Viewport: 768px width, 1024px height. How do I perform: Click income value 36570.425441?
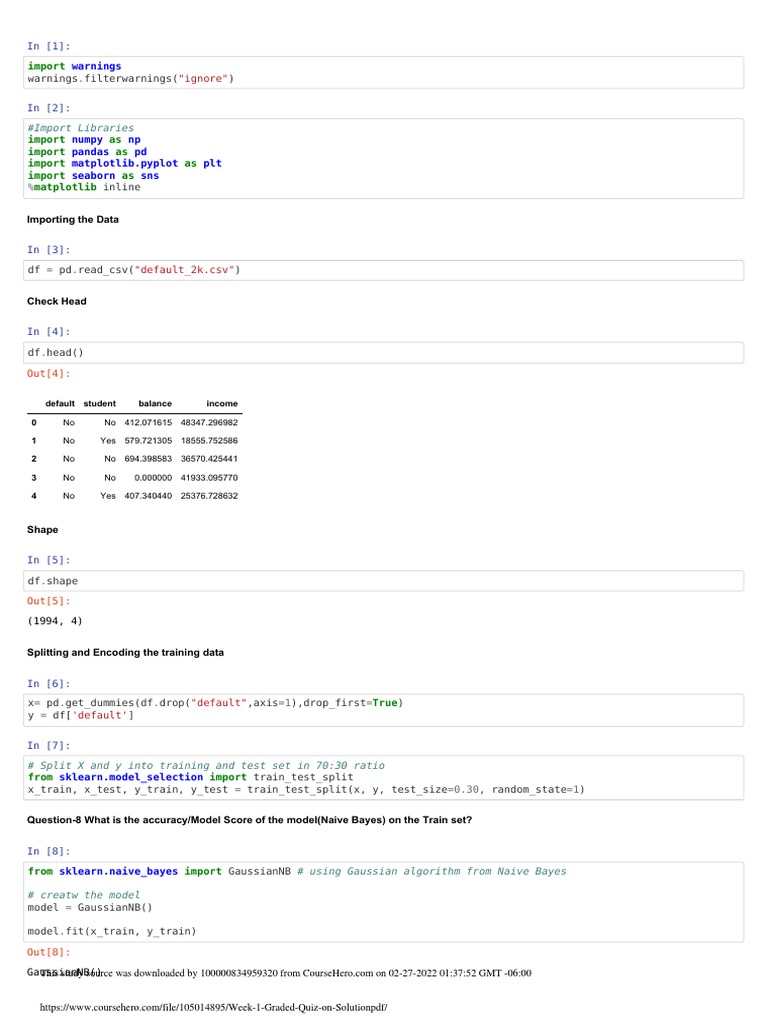point(209,459)
